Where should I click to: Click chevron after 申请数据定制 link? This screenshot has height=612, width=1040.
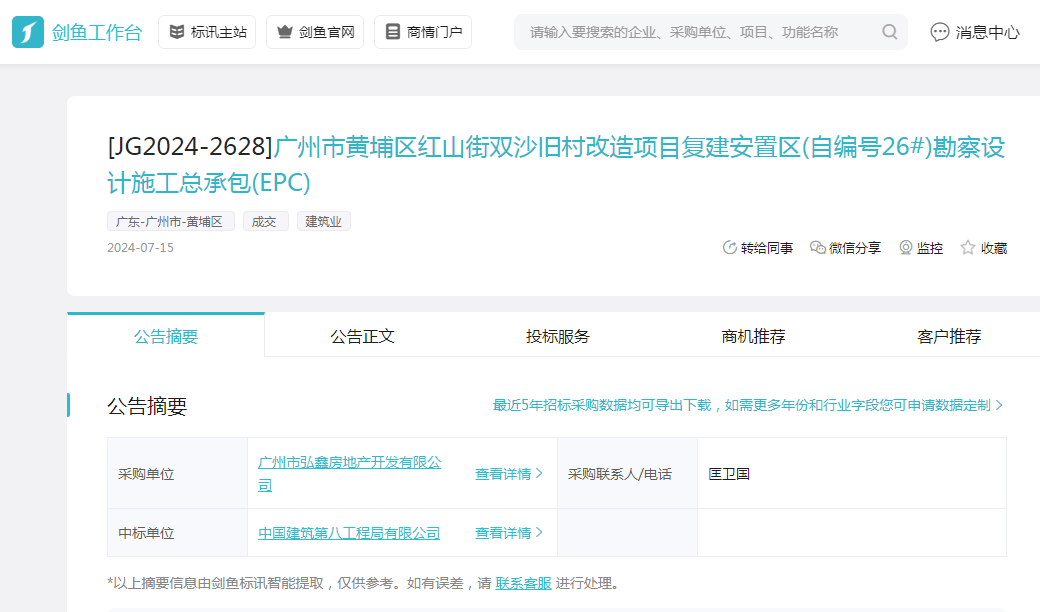pos(999,405)
